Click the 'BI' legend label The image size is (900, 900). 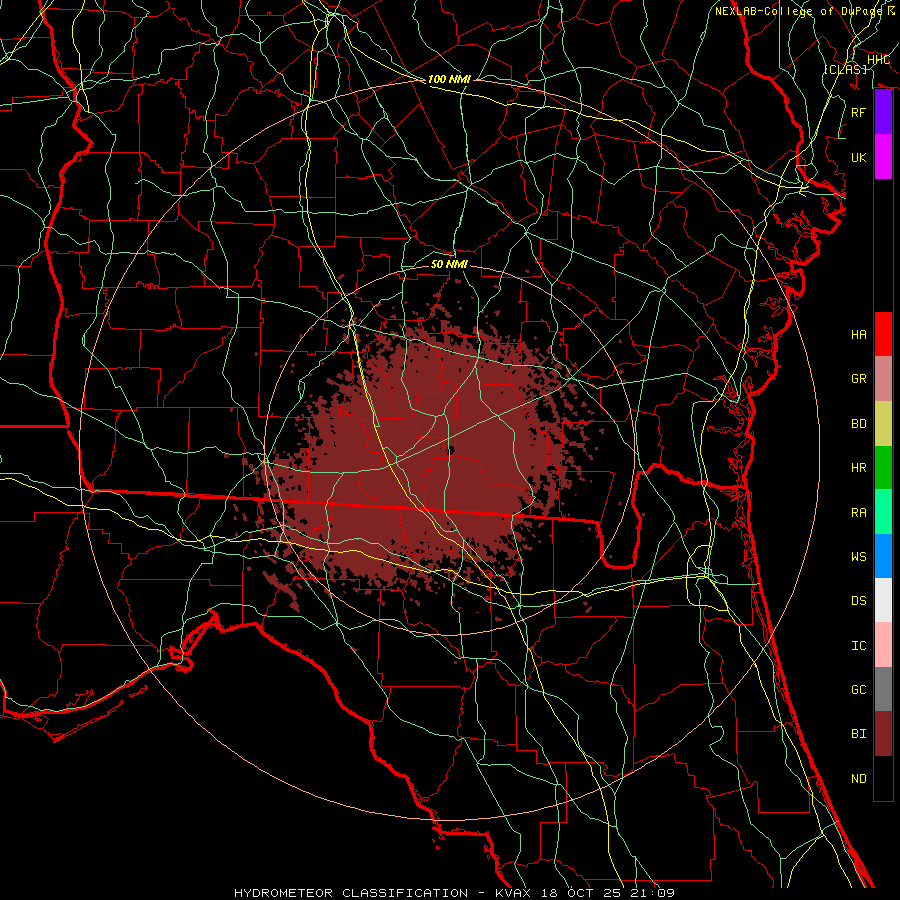pos(859,734)
